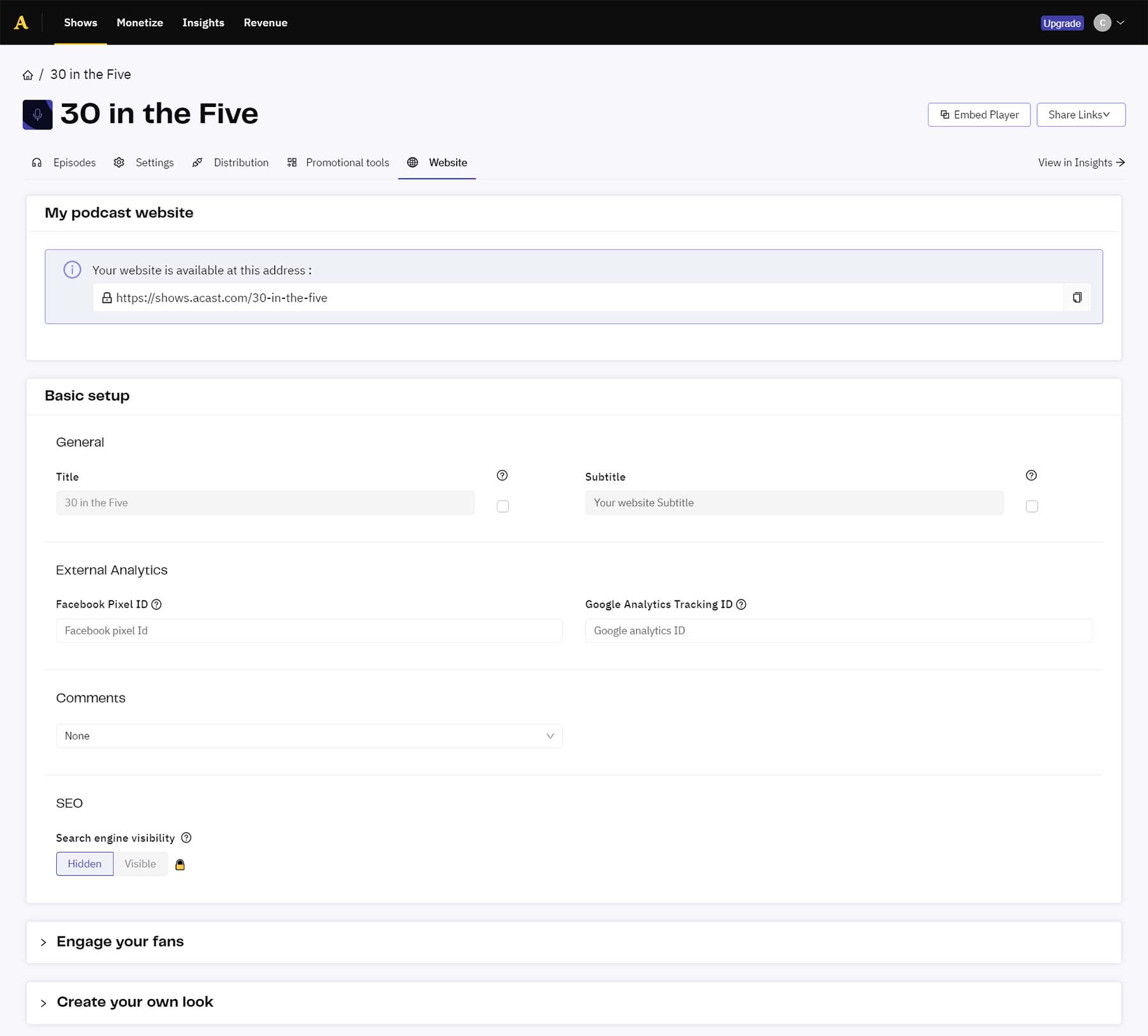Click the lock icon next to the visibility toggle
This screenshot has height=1036, width=1148.
pyautogui.click(x=180, y=865)
